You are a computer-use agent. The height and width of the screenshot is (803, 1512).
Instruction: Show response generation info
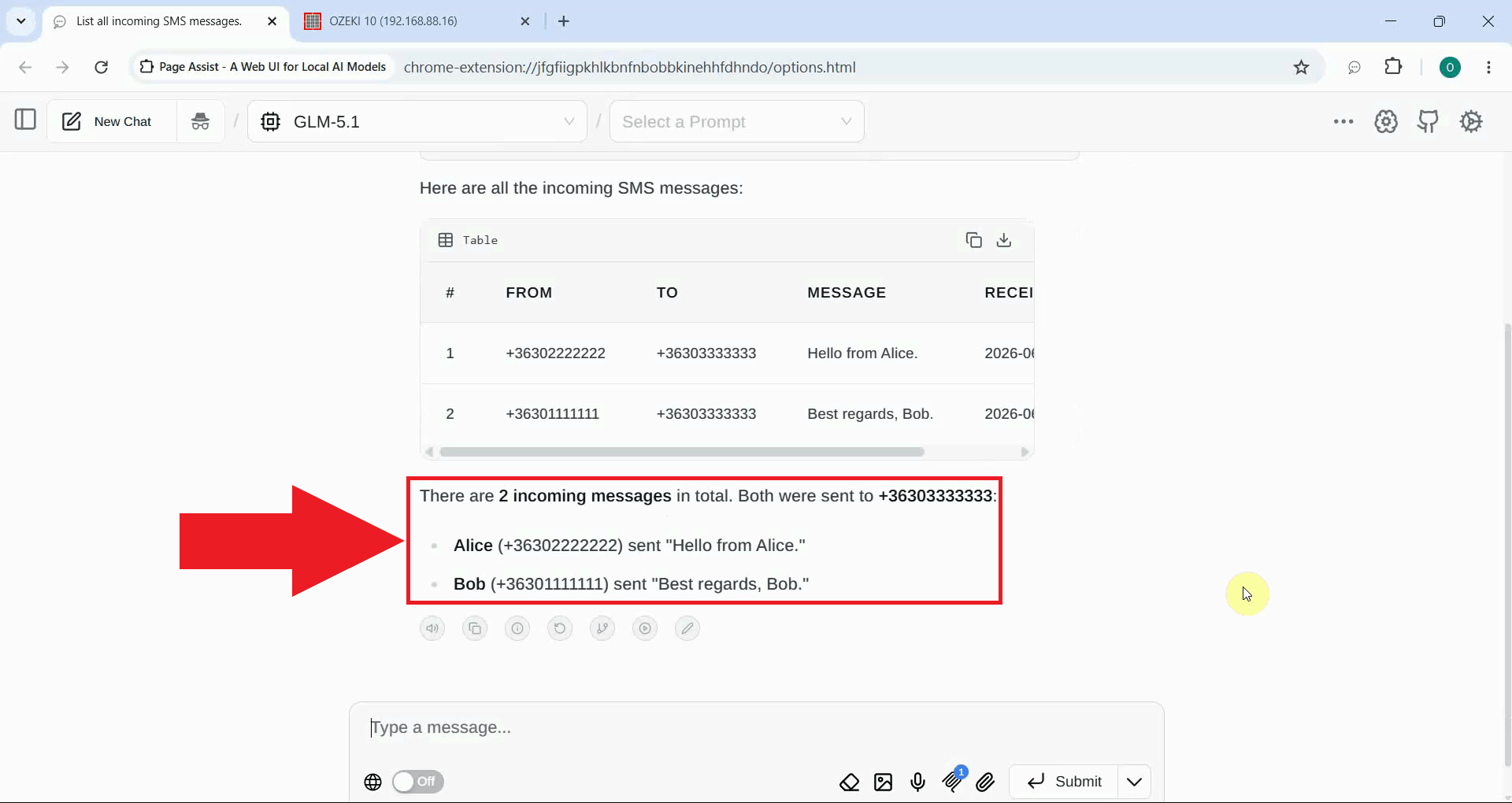(x=517, y=628)
